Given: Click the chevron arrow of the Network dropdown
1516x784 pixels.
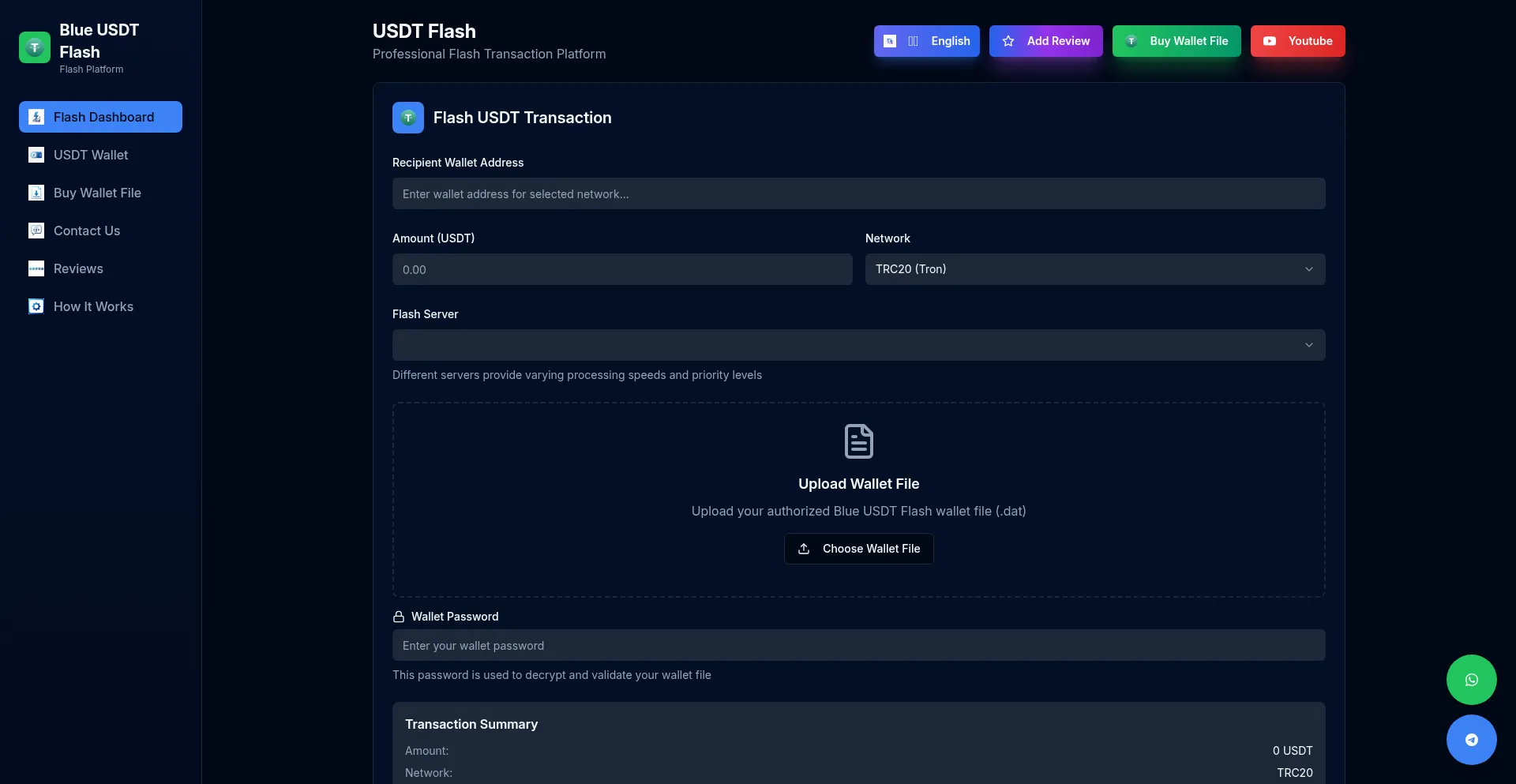Looking at the screenshot, I should click(x=1309, y=269).
